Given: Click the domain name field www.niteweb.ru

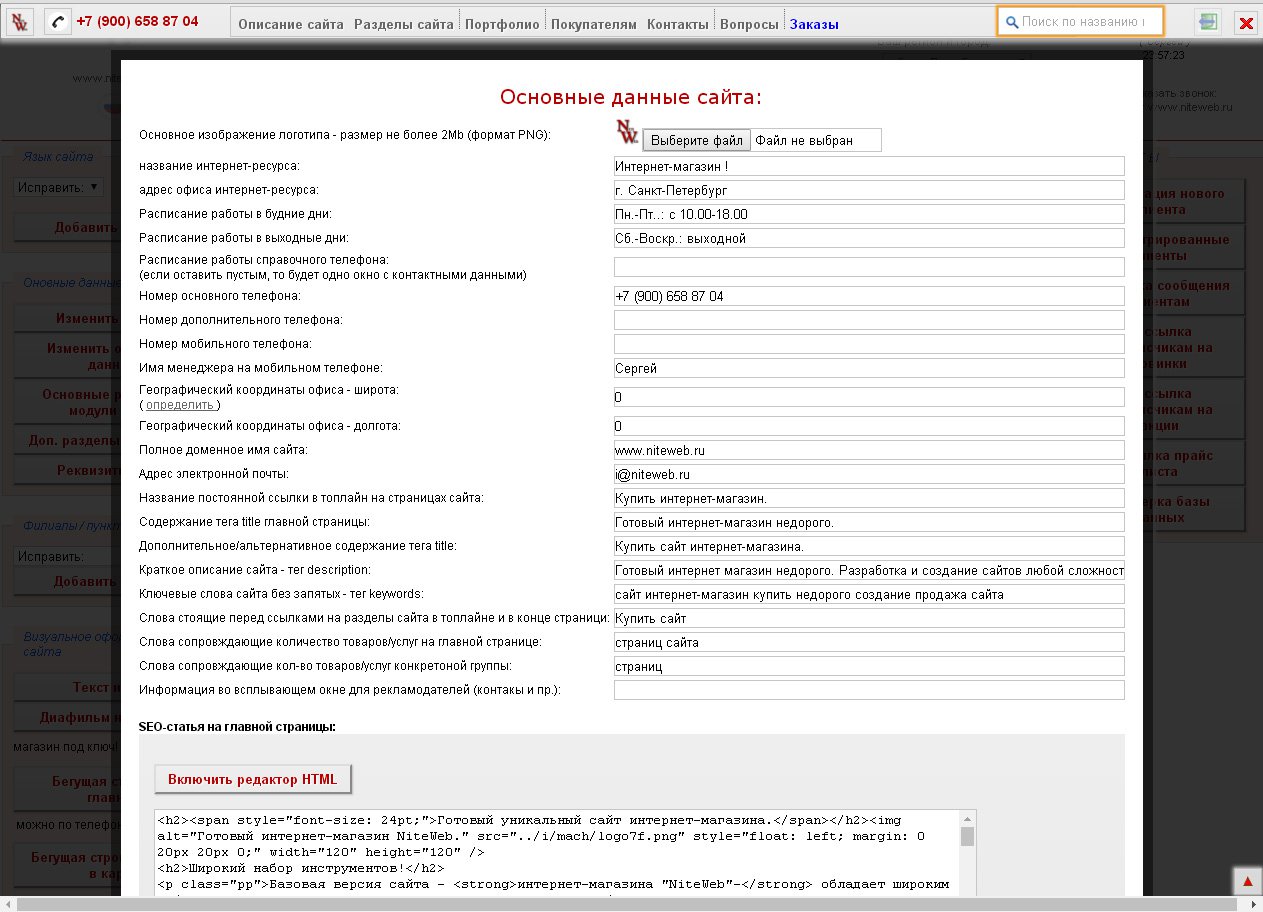Looking at the screenshot, I should pos(869,450).
